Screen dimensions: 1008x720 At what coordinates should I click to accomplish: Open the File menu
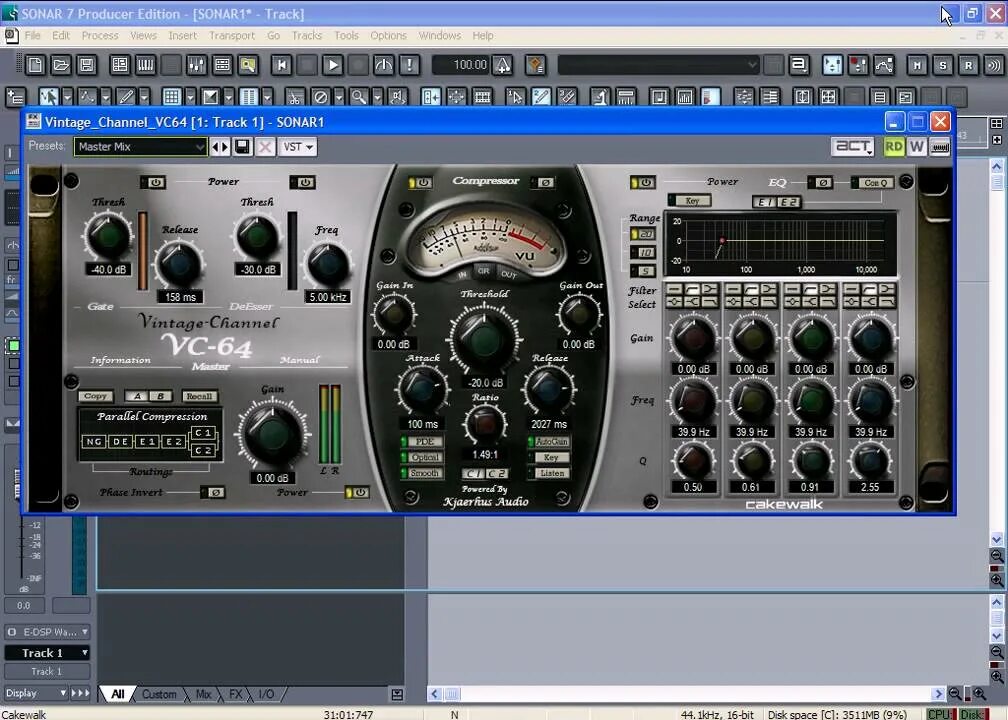(x=33, y=35)
